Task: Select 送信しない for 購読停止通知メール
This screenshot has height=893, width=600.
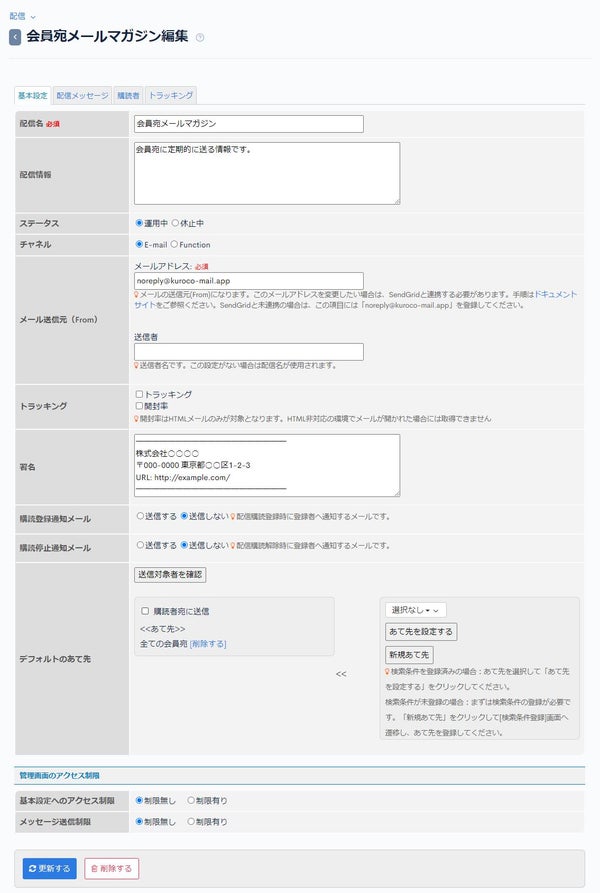Action: coord(184,545)
